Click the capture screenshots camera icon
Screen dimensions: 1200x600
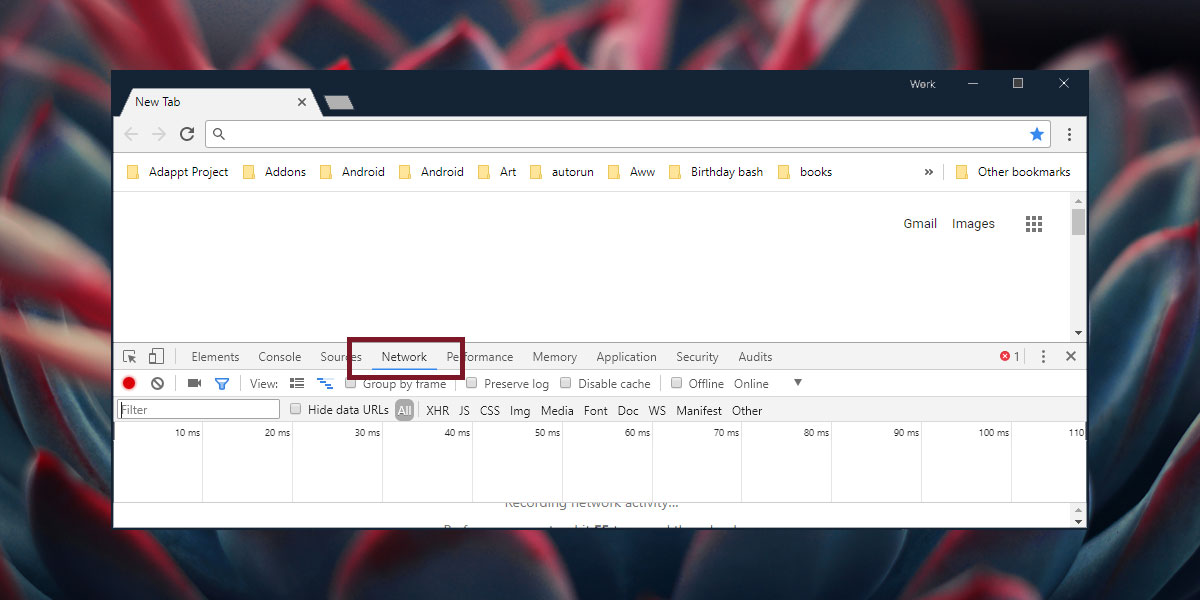(x=194, y=383)
